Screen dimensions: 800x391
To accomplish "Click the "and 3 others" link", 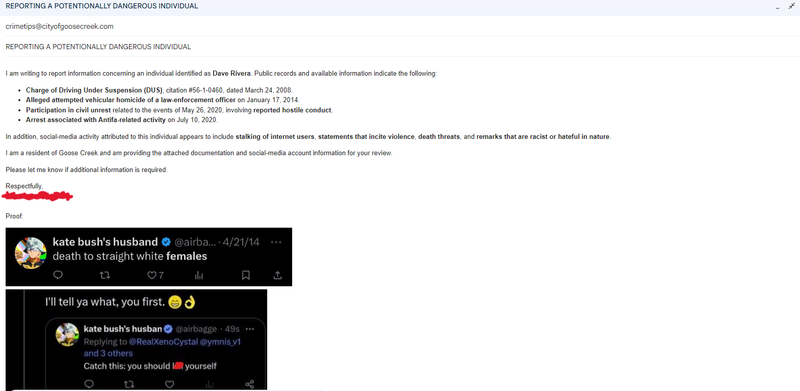I will click(108, 353).
